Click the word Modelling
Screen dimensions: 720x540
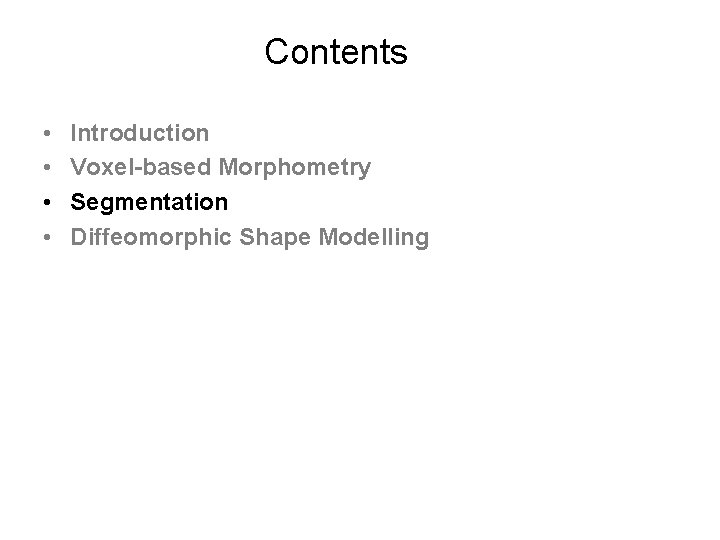374,237
